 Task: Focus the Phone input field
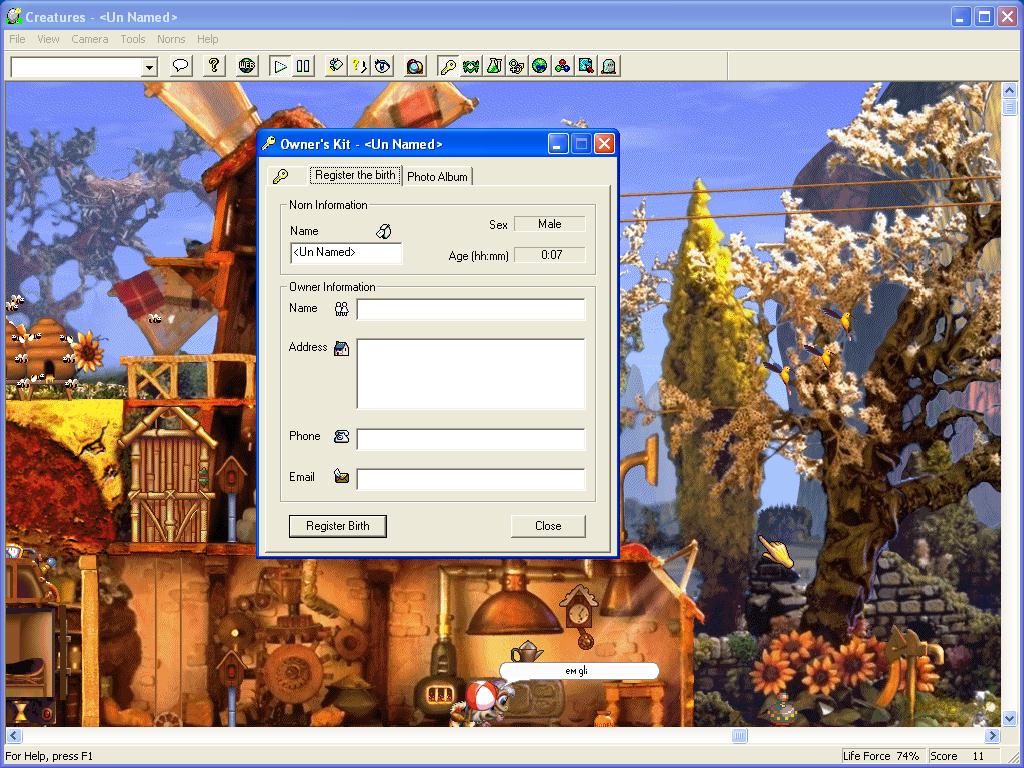pyautogui.click(x=471, y=440)
